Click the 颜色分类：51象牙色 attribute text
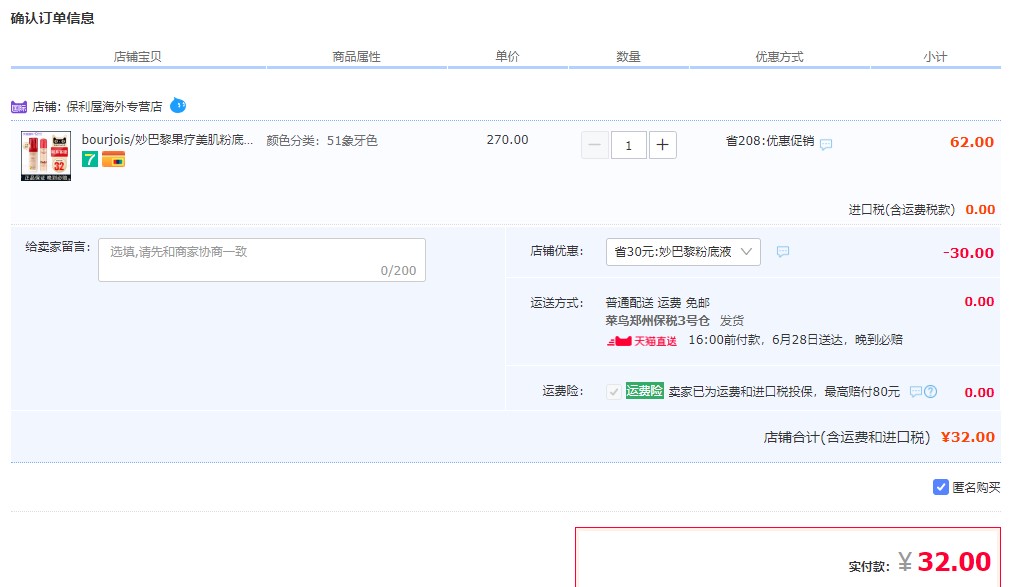This screenshot has width=1012, height=587. 322,141
